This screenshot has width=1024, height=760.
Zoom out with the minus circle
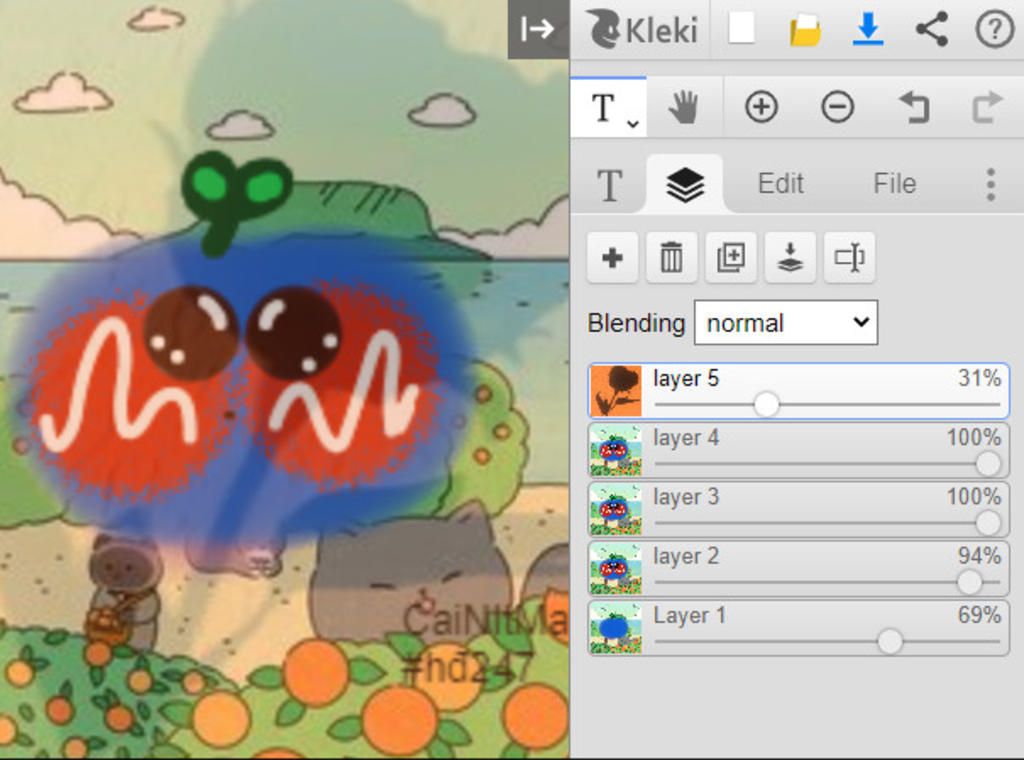click(838, 106)
